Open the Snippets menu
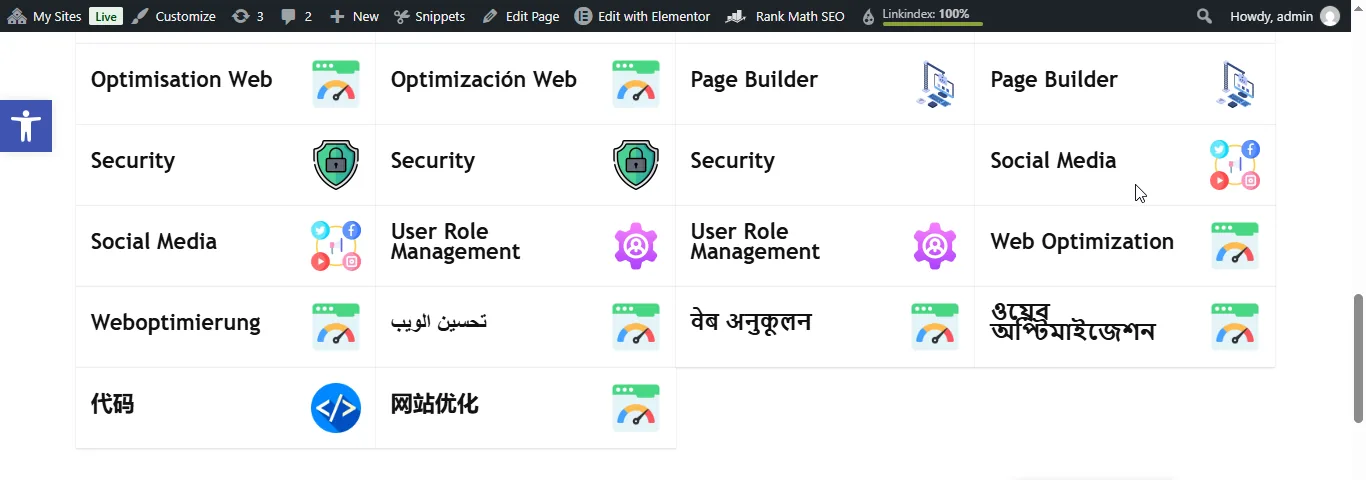This screenshot has height=480, width=1366. click(x=429, y=16)
